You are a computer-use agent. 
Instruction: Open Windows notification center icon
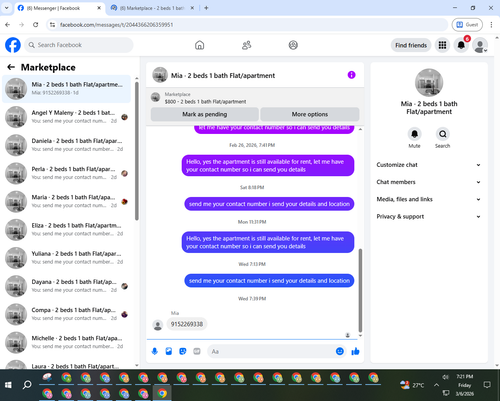pos(487,385)
